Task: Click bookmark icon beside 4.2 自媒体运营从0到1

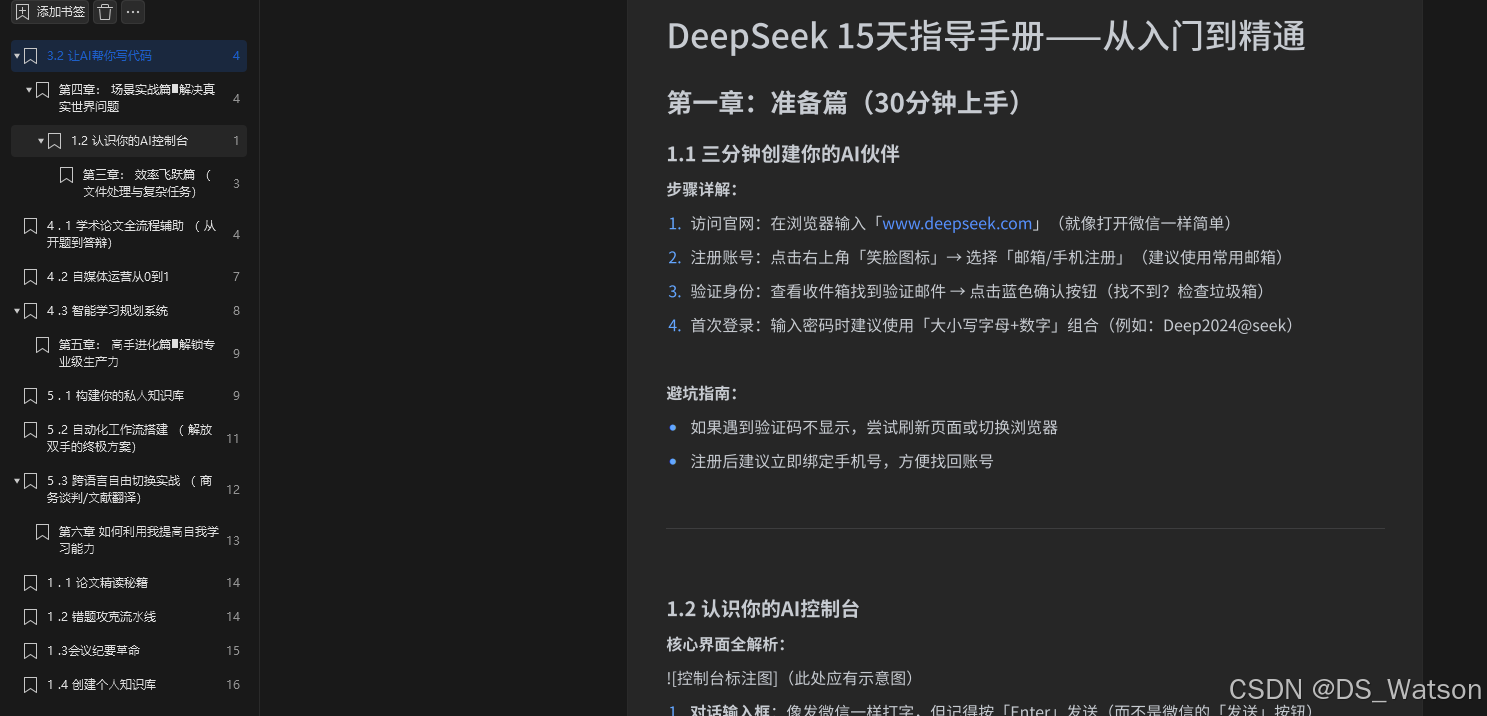Action: point(31,277)
